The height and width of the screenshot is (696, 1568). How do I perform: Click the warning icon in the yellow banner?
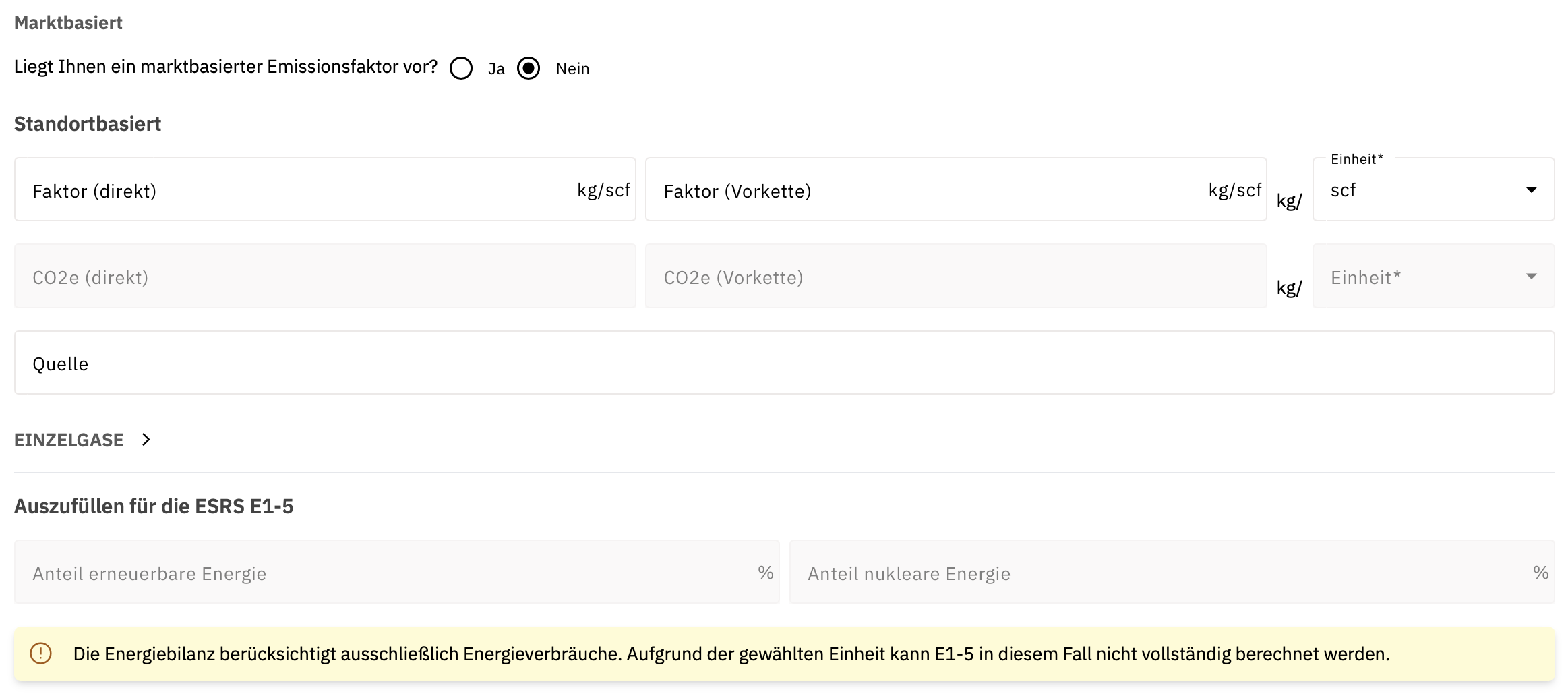tap(41, 654)
